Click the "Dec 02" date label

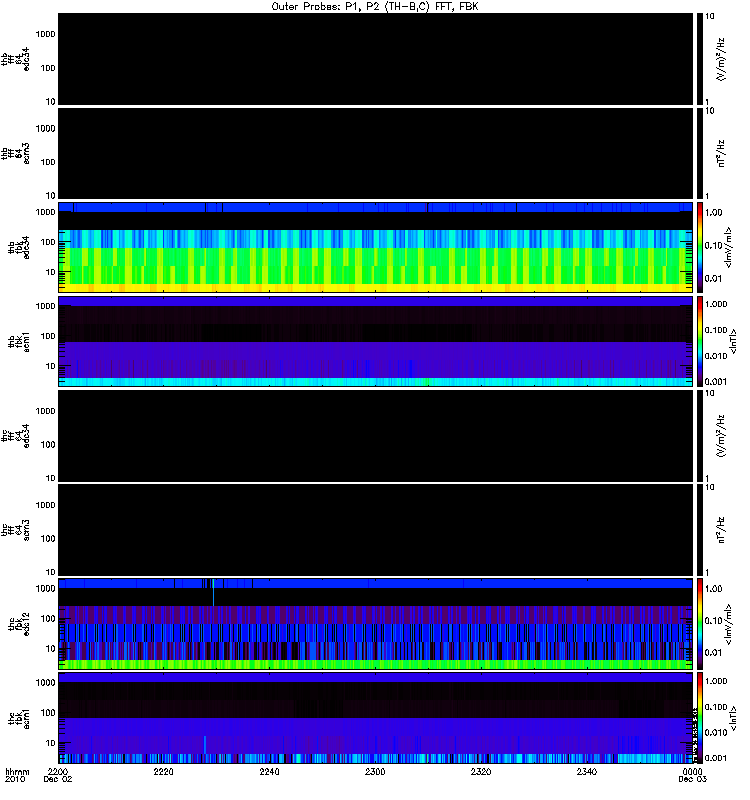(58, 779)
